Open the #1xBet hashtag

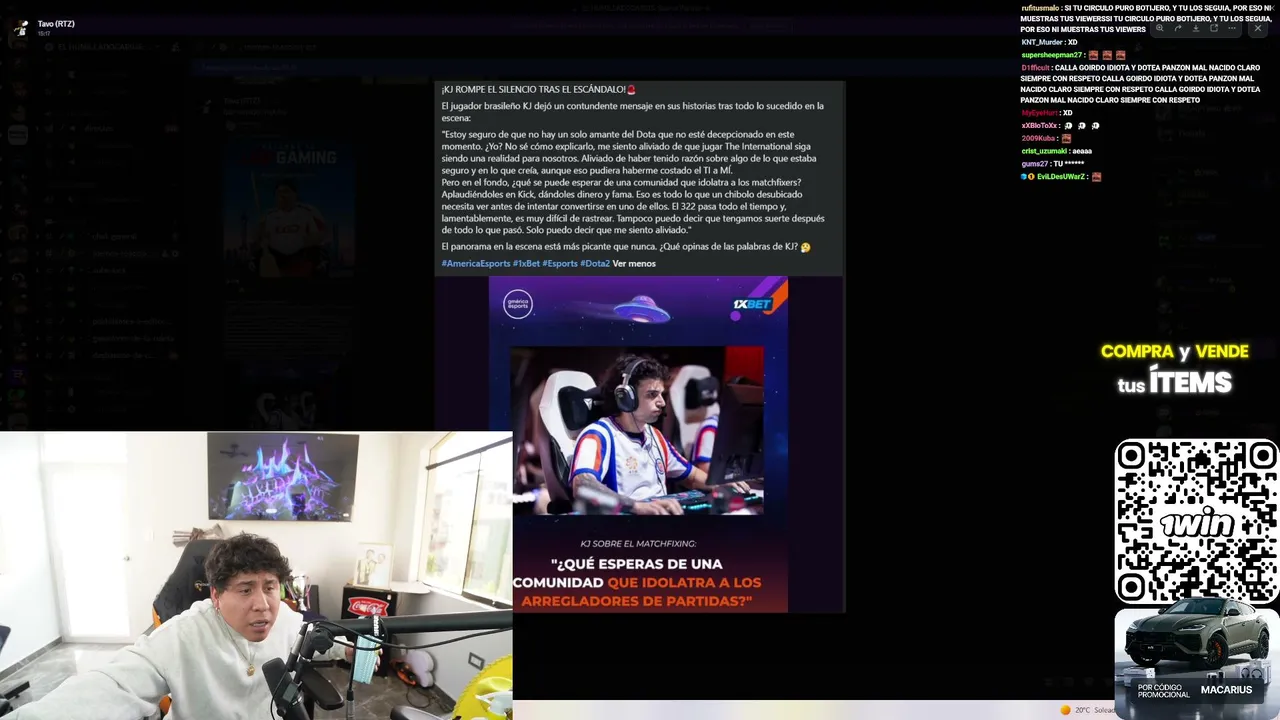pos(526,264)
